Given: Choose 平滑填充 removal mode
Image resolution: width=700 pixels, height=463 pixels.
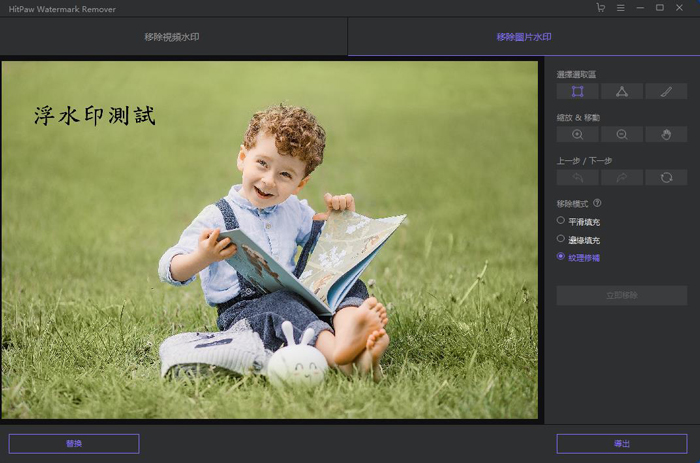Looking at the screenshot, I should [x=561, y=221].
